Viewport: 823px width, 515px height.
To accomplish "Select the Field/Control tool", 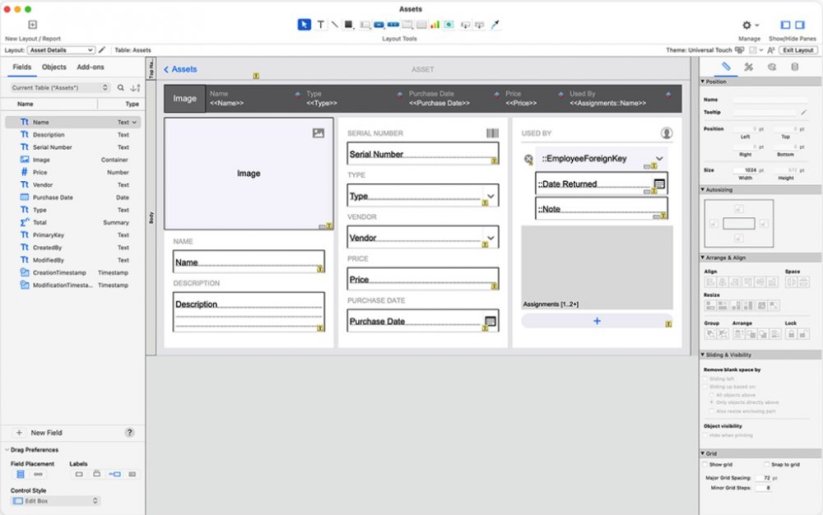I will click(x=365, y=25).
